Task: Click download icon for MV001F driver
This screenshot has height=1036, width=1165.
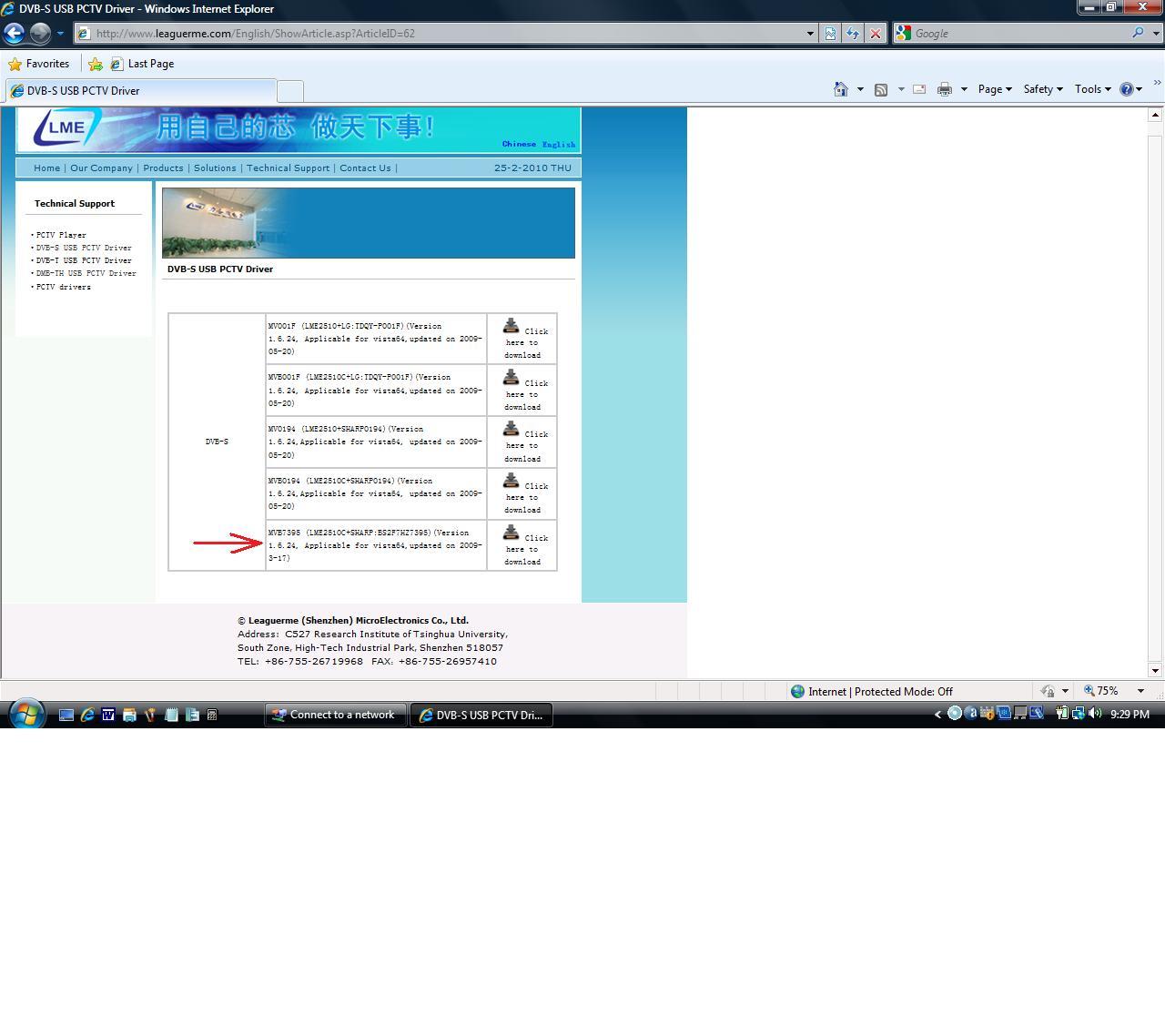Action: click(x=511, y=326)
